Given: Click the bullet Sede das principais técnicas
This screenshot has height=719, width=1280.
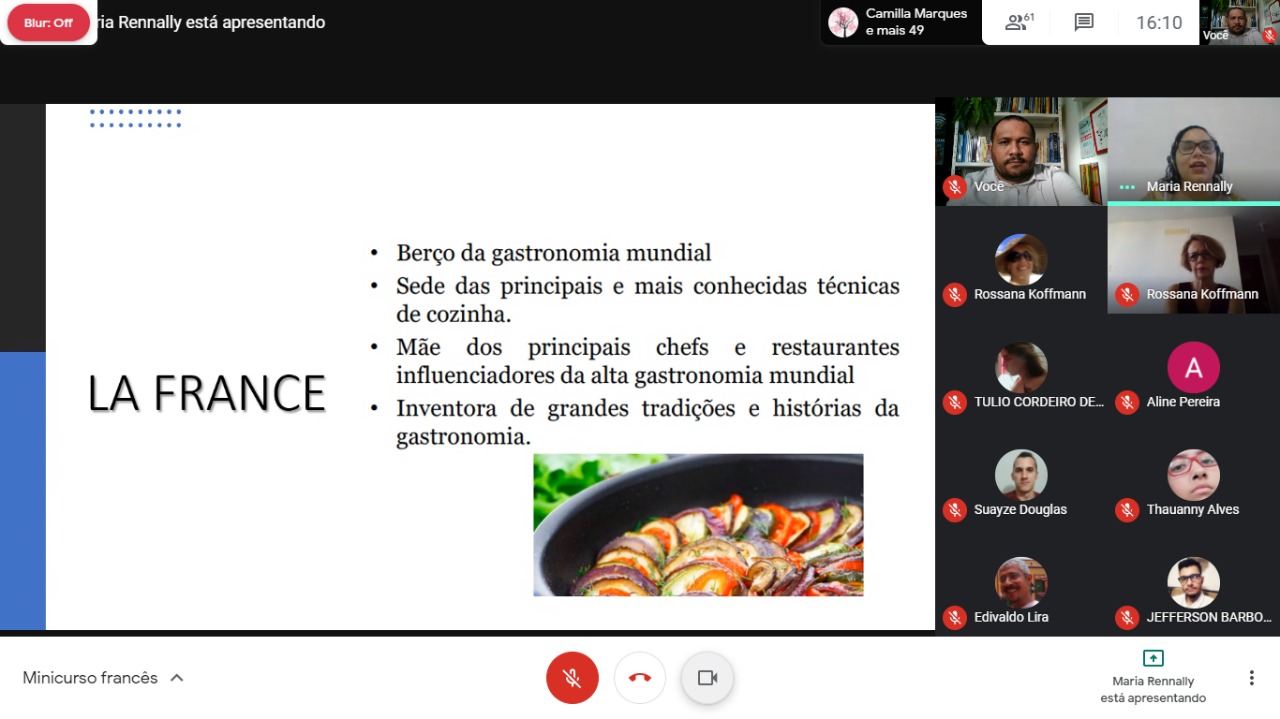Looking at the screenshot, I should (x=648, y=300).
